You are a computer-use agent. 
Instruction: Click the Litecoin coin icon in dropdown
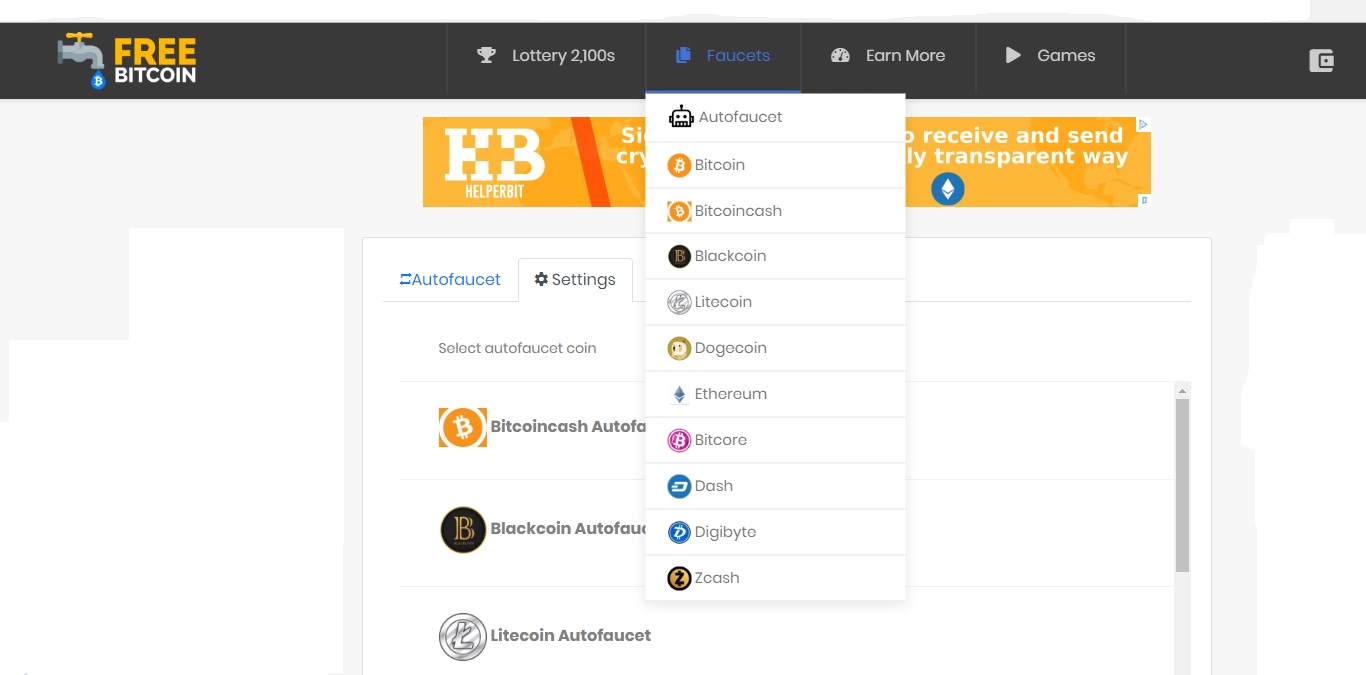tap(679, 302)
